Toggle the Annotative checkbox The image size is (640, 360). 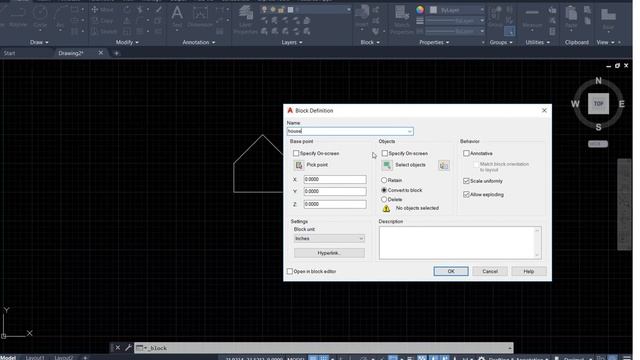coord(466,153)
